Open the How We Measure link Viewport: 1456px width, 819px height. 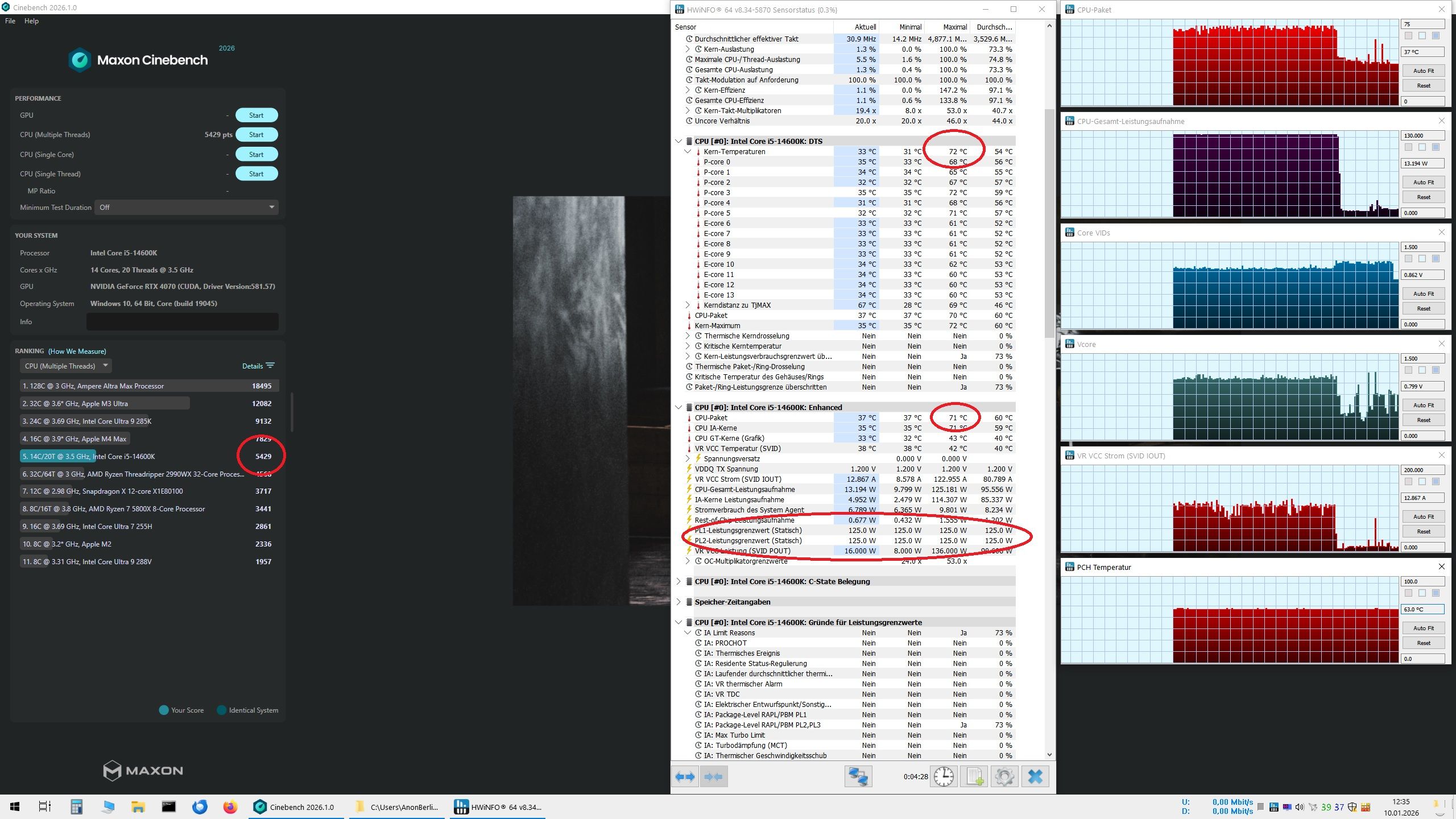[x=77, y=351]
